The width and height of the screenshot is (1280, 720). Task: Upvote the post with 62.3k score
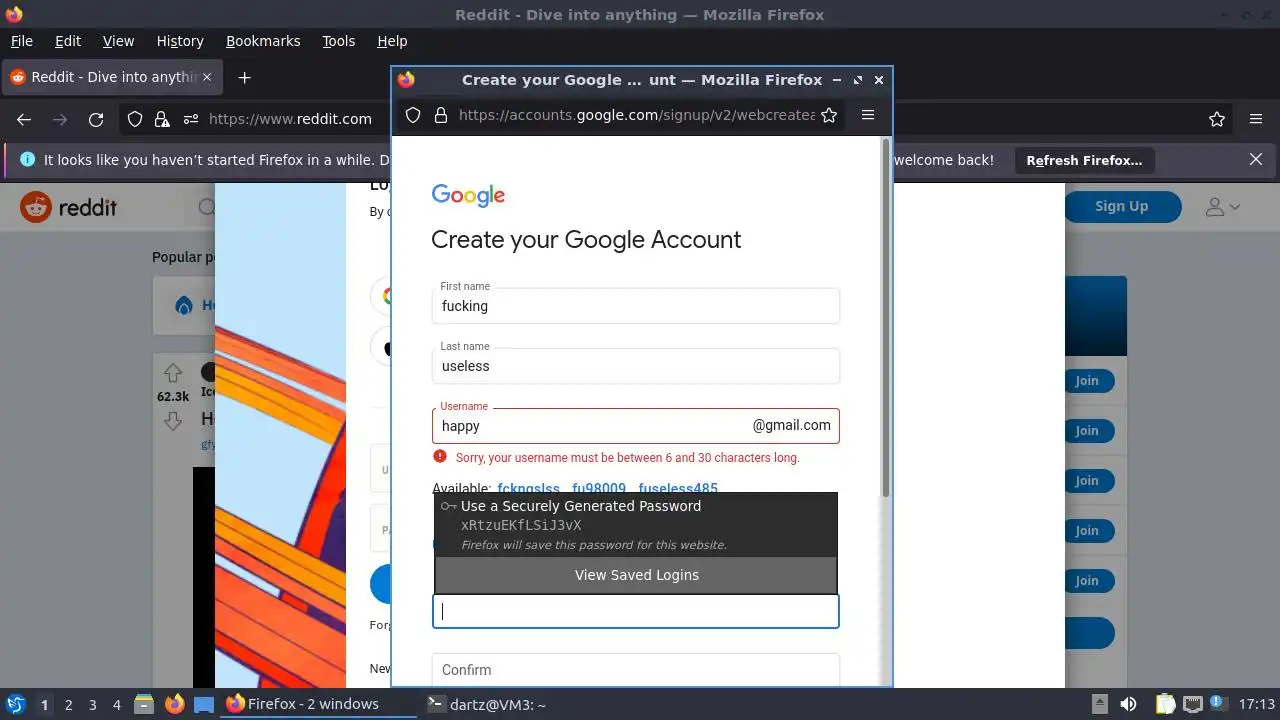[173, 373]
